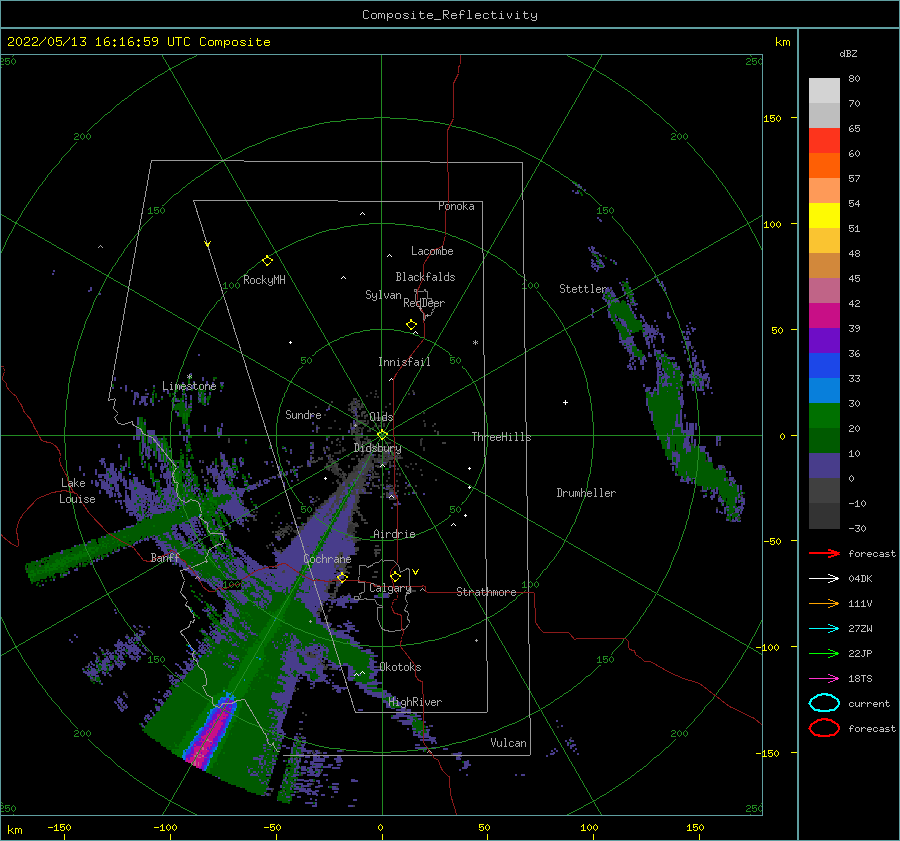Click the Strathmore label
This screenshot has height=841, width=900.
pos(486,592)
